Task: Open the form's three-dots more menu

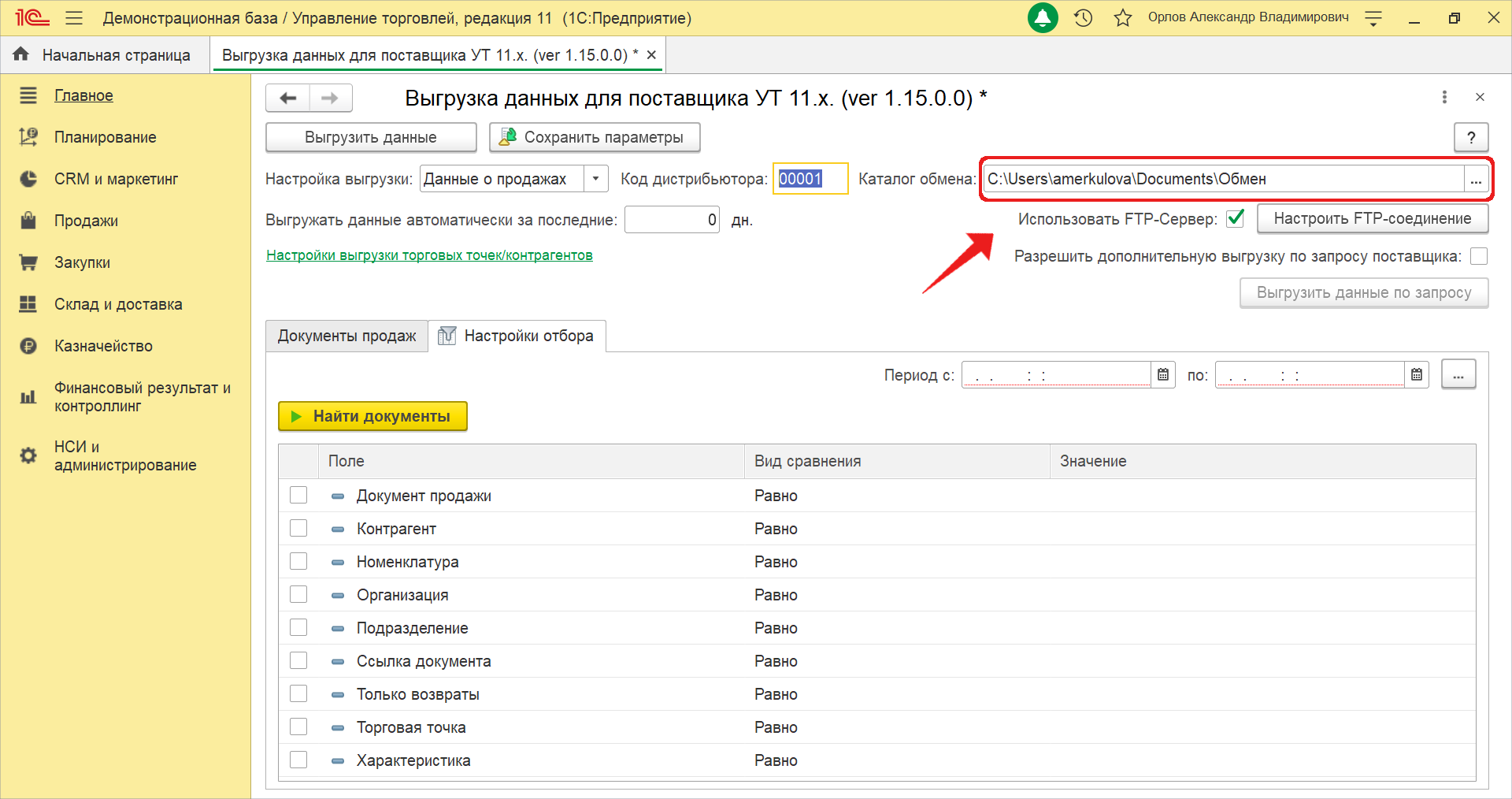Action: pyautogui.click(x=1444, y=97)
